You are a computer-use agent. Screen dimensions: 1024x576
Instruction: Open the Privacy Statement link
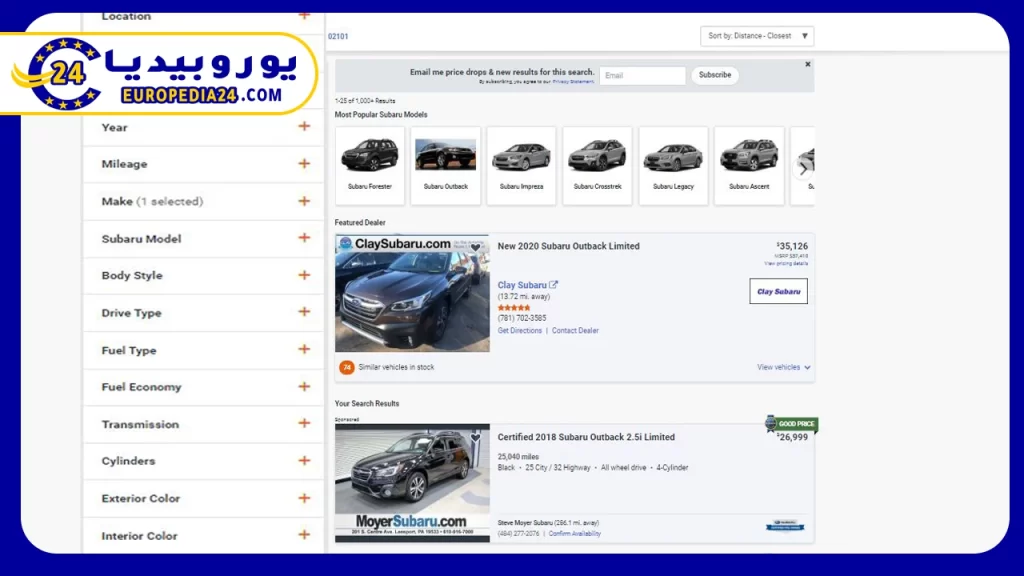tap(573, 82)
